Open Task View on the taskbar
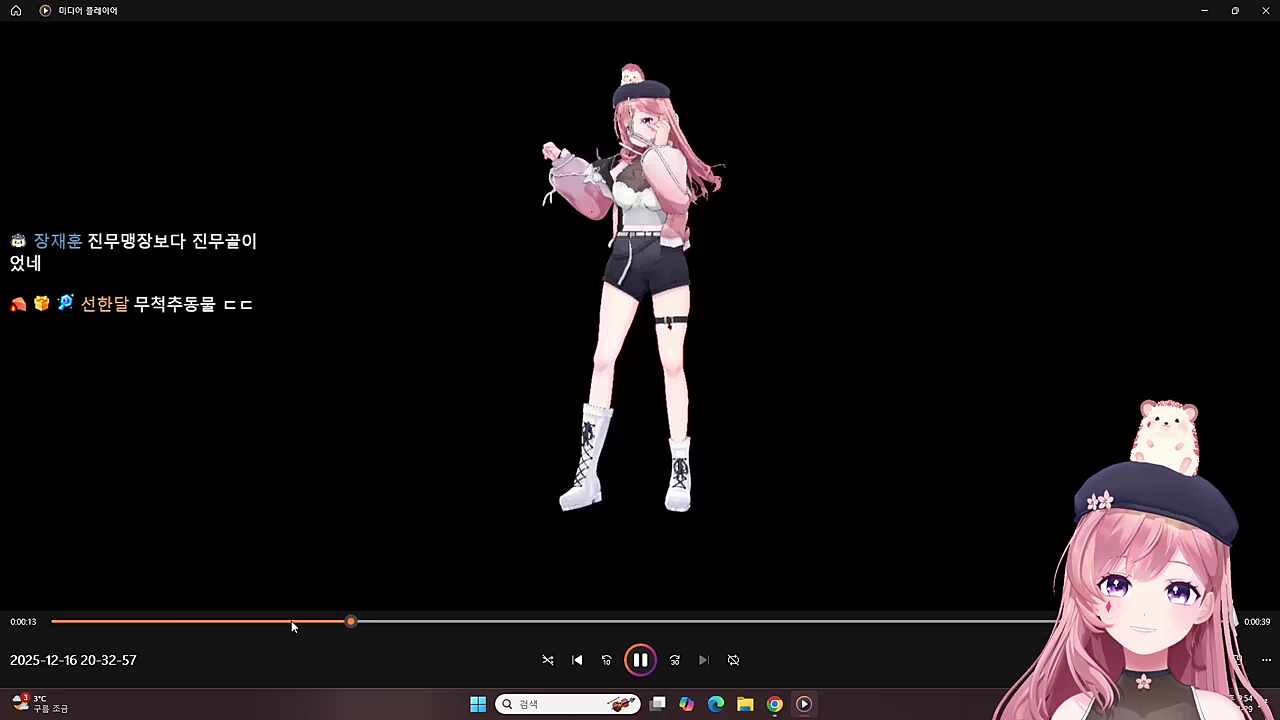Viewport: 1280px width, 720px height. pos(657,704)
